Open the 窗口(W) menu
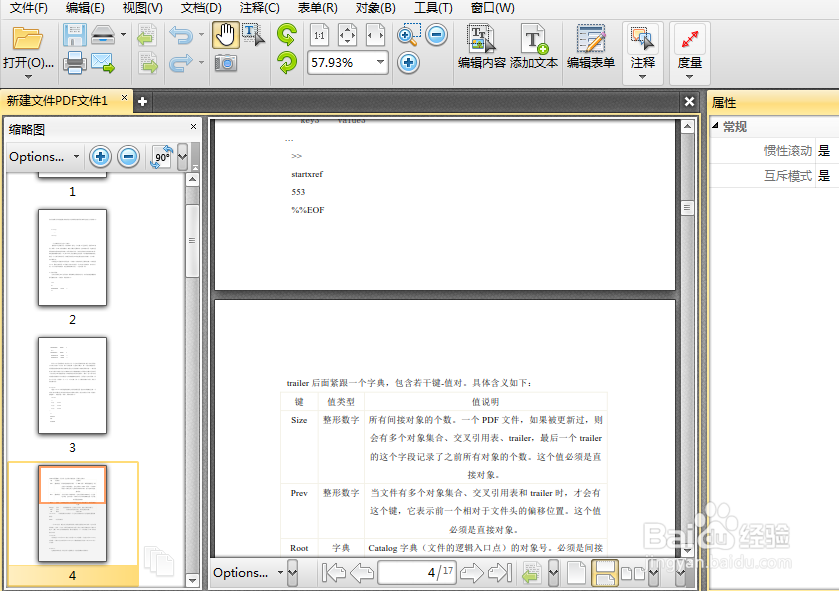This screenshot has width=839, height=591. pos(493,8)
